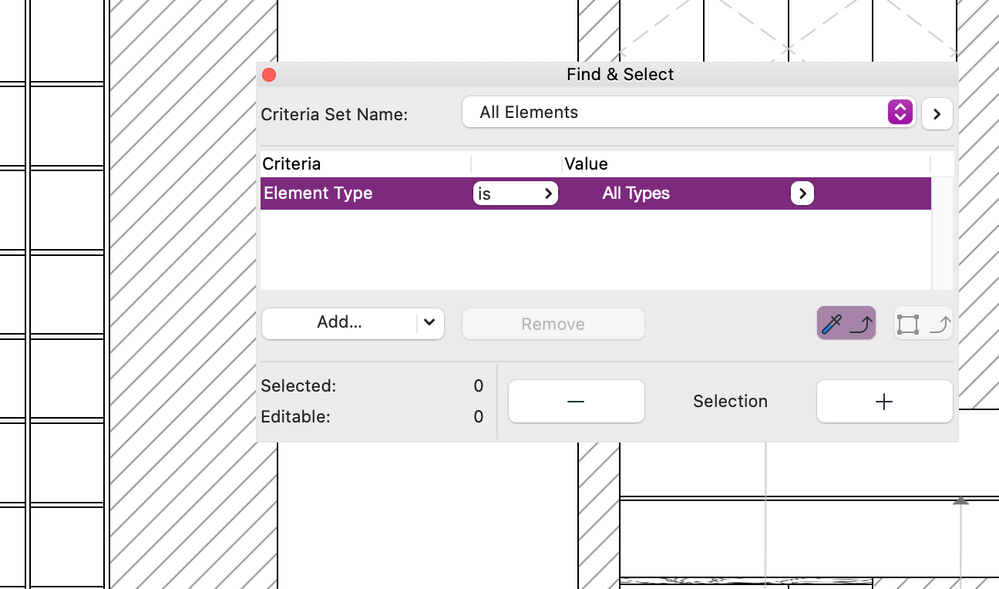This screenshot has width=999, height=589.
Task: Expand the arrow beside the Add button
Action: (x=430, y=322)
